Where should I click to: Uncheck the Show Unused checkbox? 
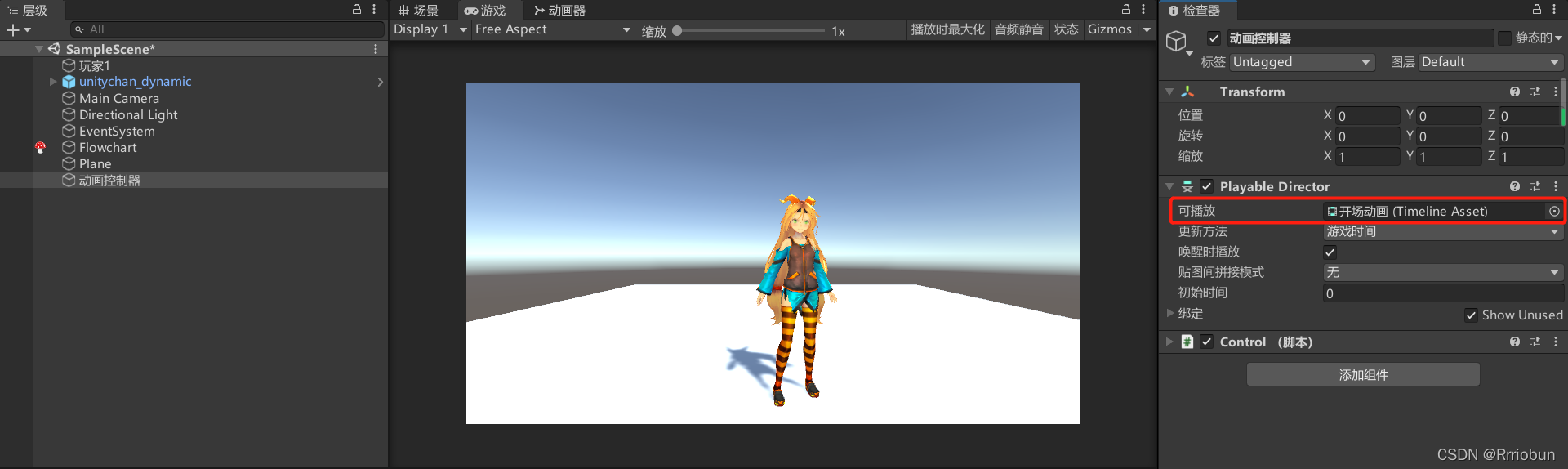click(1471, 315)
